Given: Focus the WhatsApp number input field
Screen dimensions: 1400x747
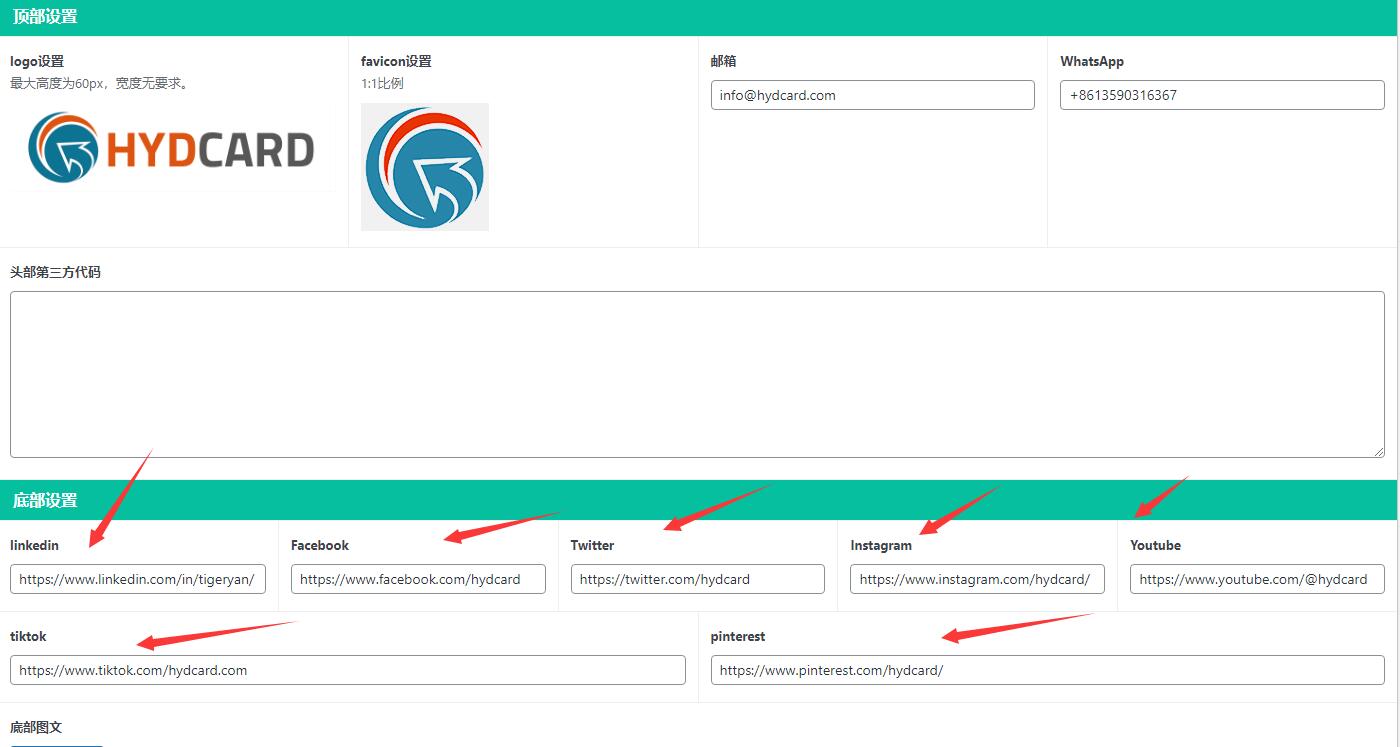Looking at the screenshot, I should [x=1222, y=95].
